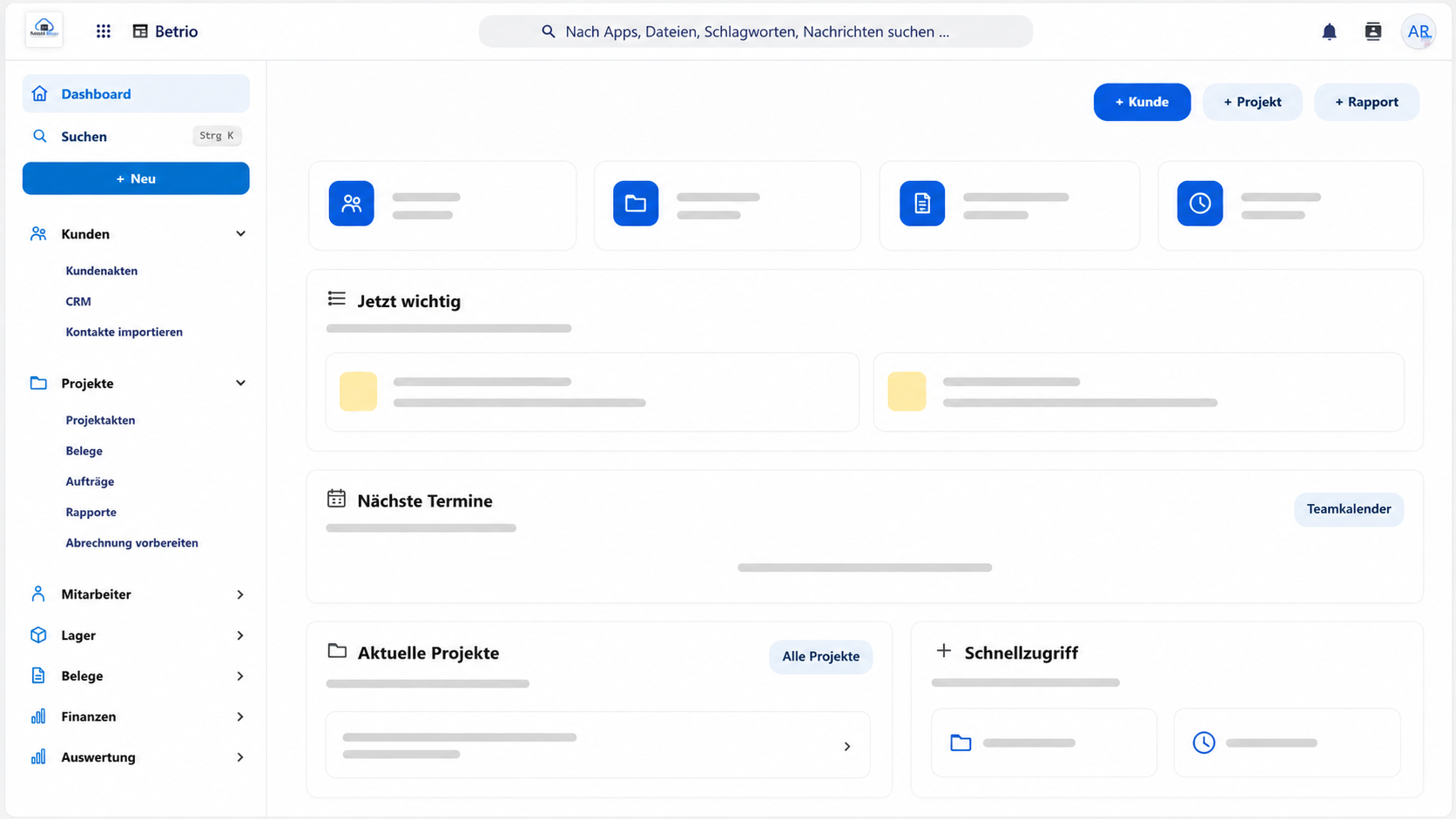The width and height of the screenshot is (1456, 819).
Task: Open Belege under Projekte
Action: click(84, 451)
